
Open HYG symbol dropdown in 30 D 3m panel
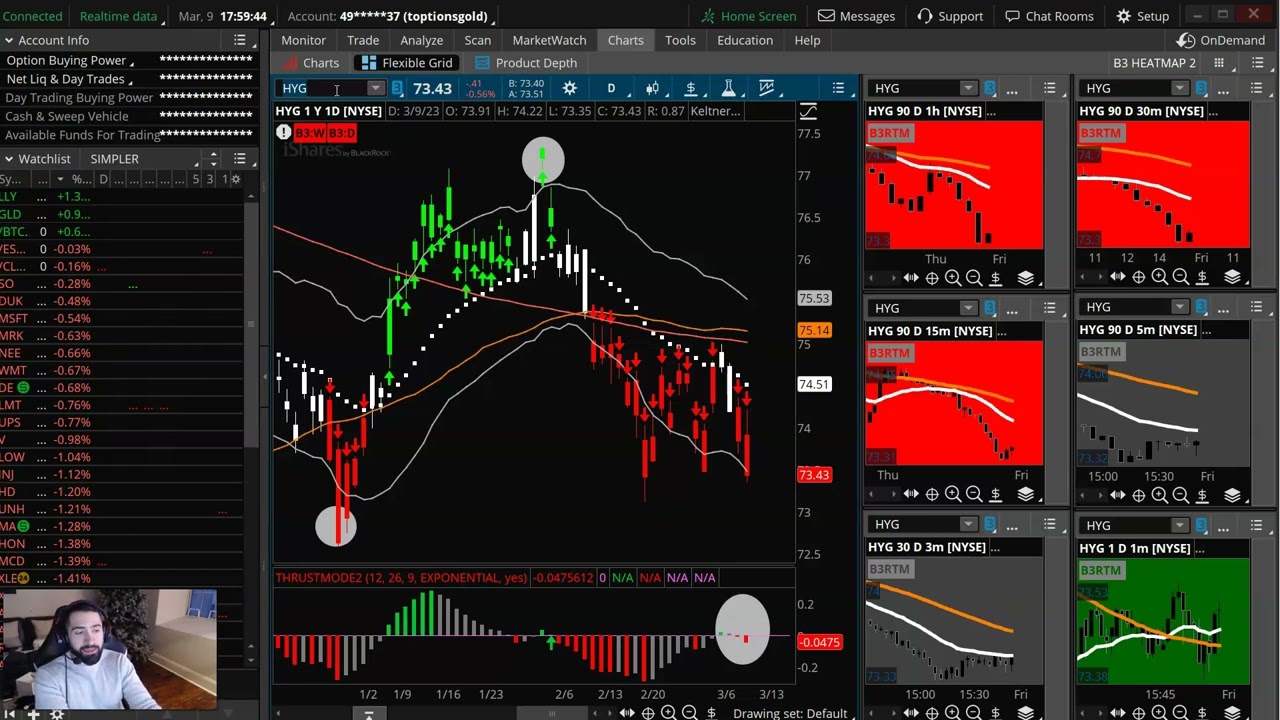point(967,524)
